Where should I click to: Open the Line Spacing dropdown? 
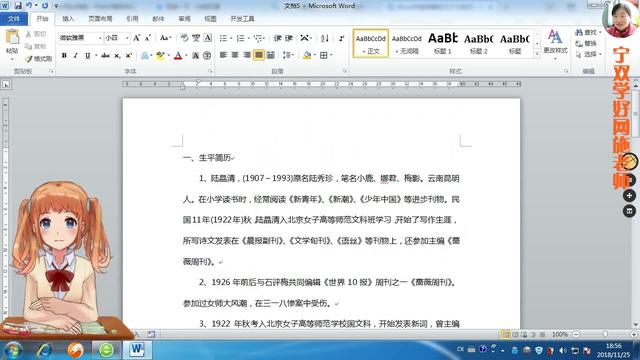(288, 55)
